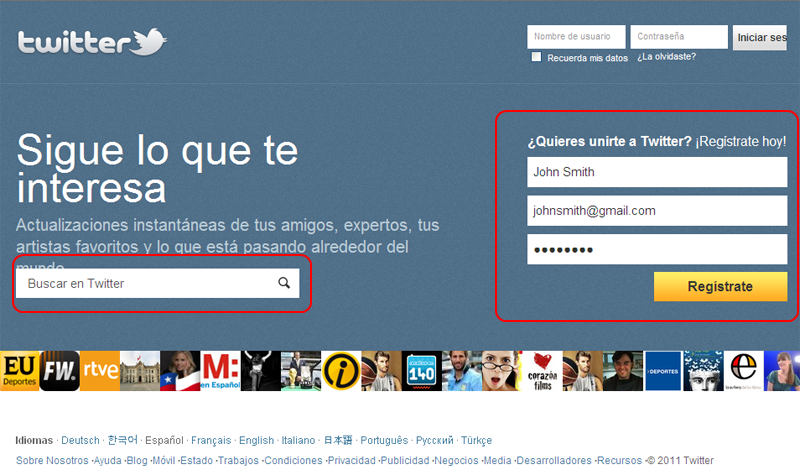Click the name field showing John Smith
Viewport: 800px width, 475px height.
(657, 172)
